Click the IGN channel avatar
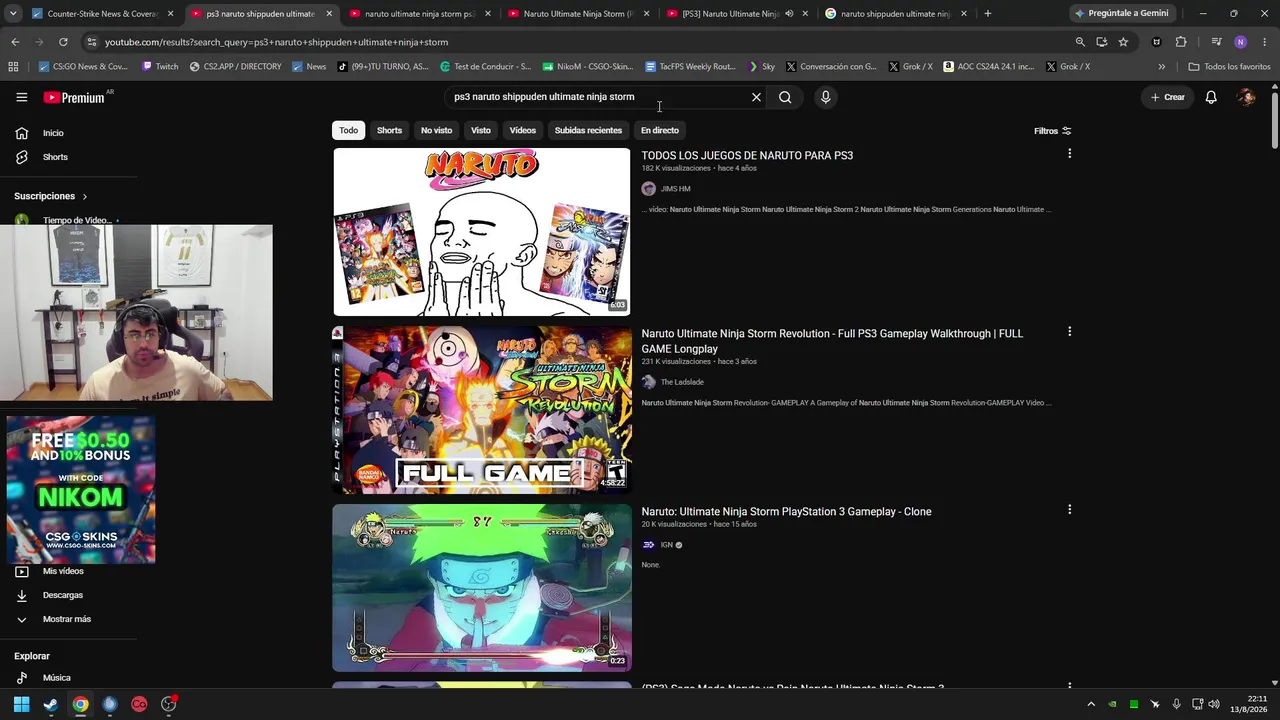 [x=648, y=545]
